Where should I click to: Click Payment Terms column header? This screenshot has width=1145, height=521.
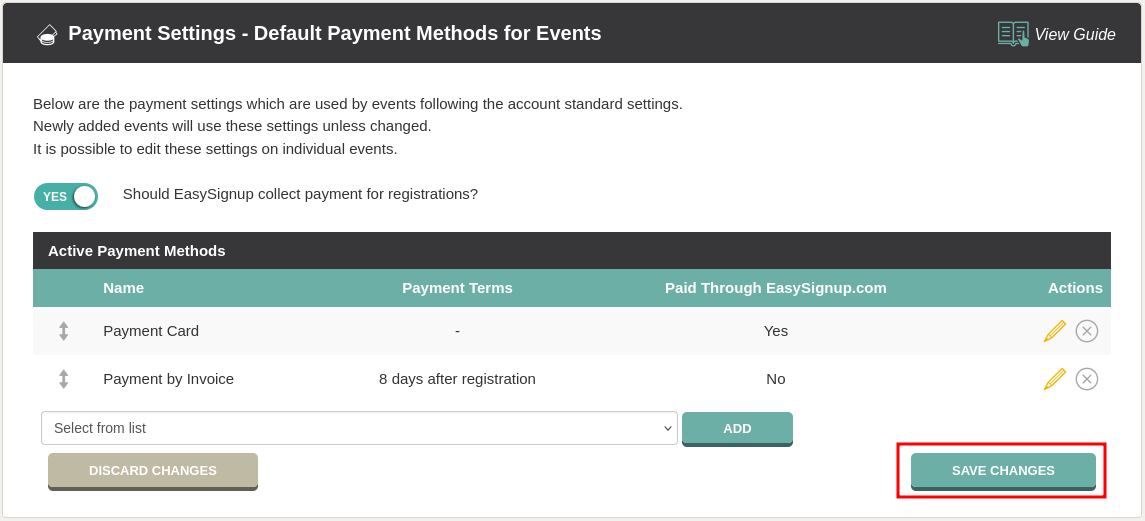(457, 288)
